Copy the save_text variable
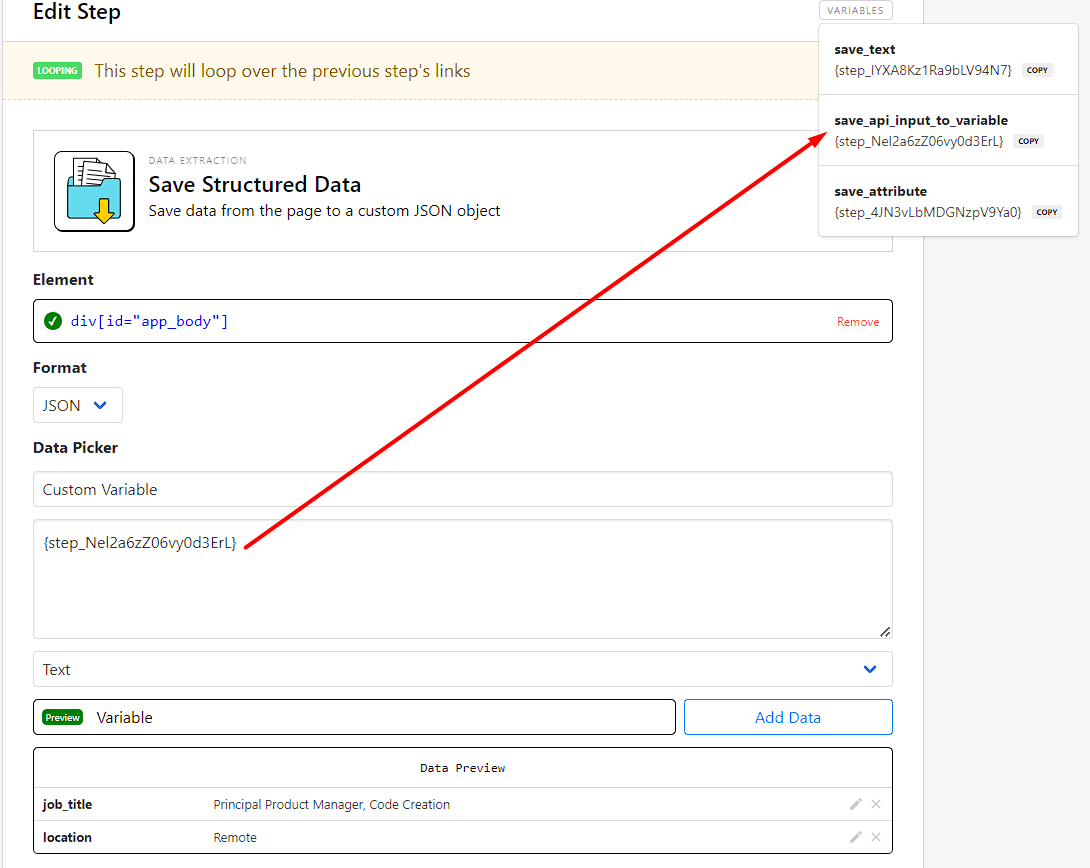Viewport: 1090px width, 868px height. pyautogui.click(x=1037, y=70)
